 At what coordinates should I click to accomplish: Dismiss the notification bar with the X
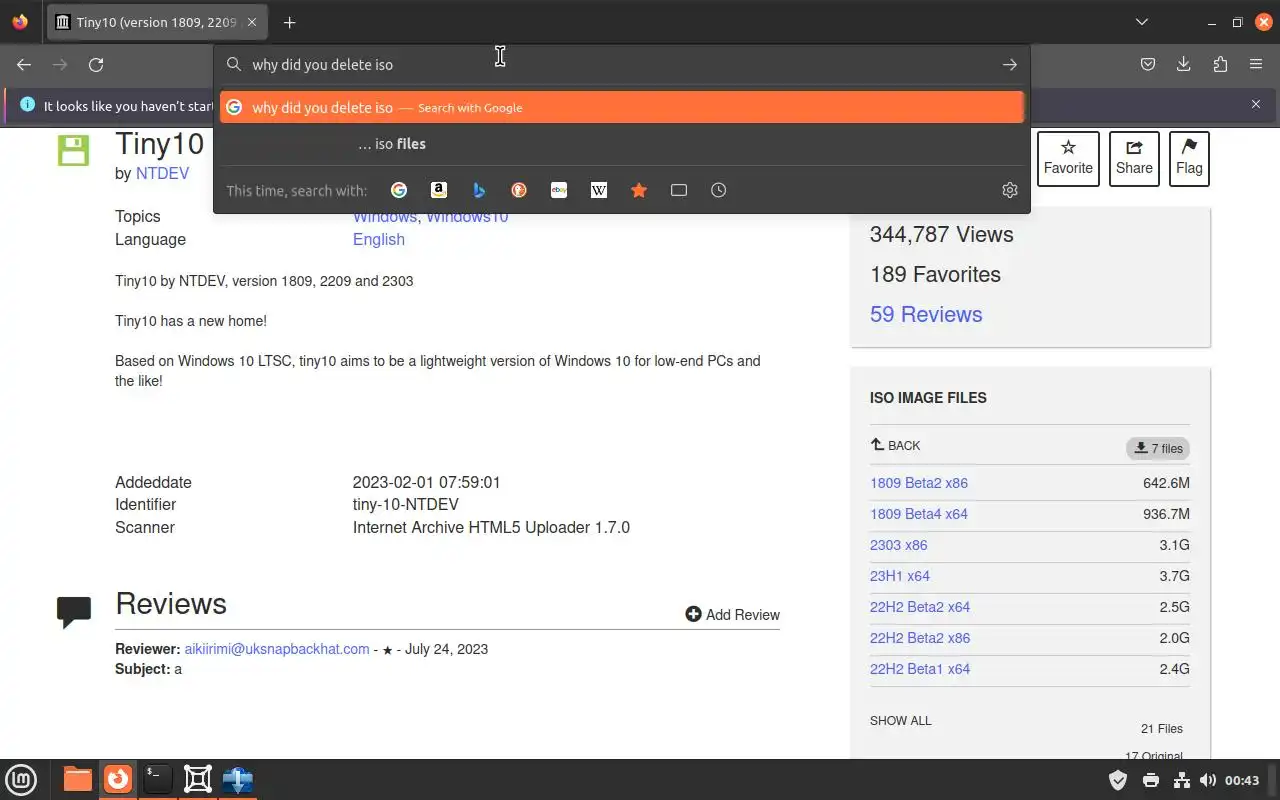point(1256,104)
